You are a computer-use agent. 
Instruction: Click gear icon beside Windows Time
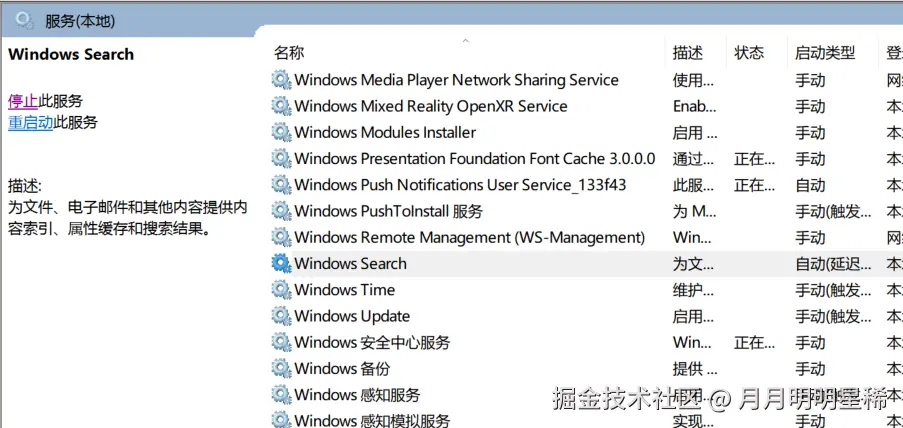[x=281, y=290]
